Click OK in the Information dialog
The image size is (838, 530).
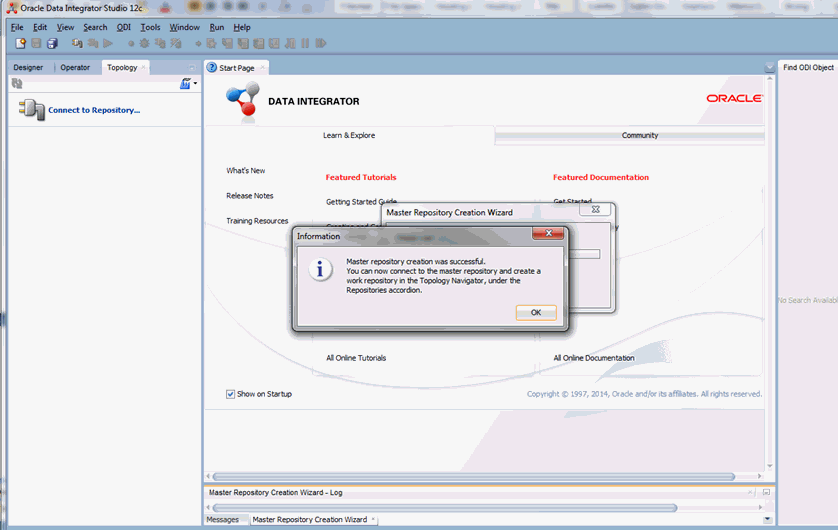[536, 313]
